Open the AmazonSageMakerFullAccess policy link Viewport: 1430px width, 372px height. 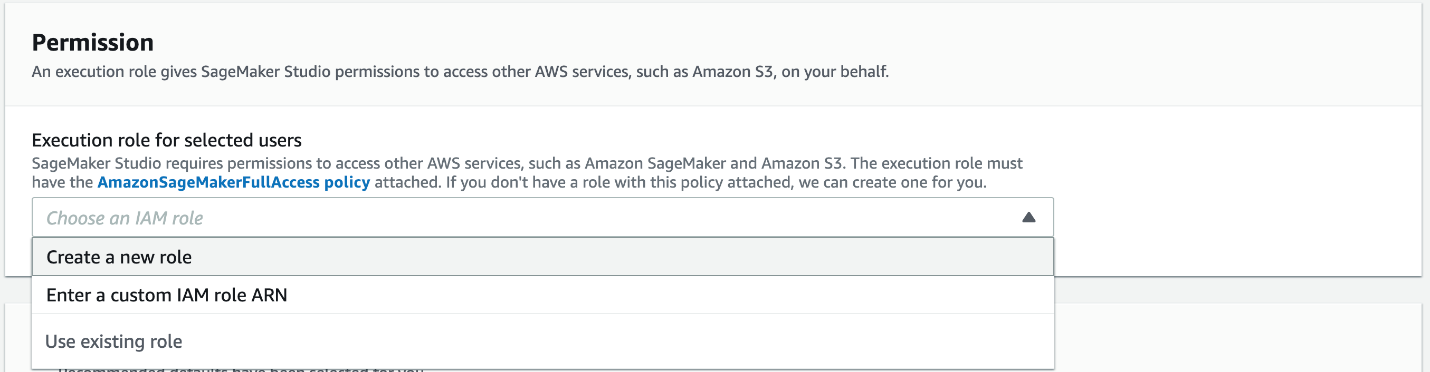[233, 183]
